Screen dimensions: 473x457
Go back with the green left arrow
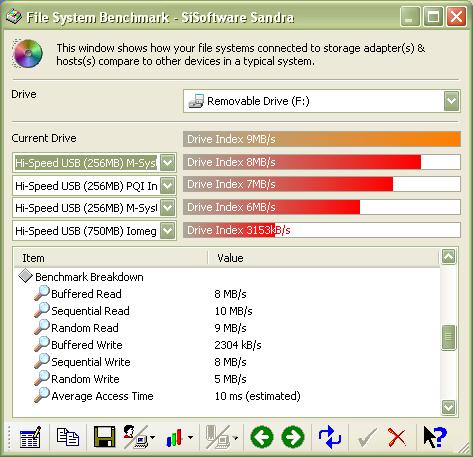point(262,437)
